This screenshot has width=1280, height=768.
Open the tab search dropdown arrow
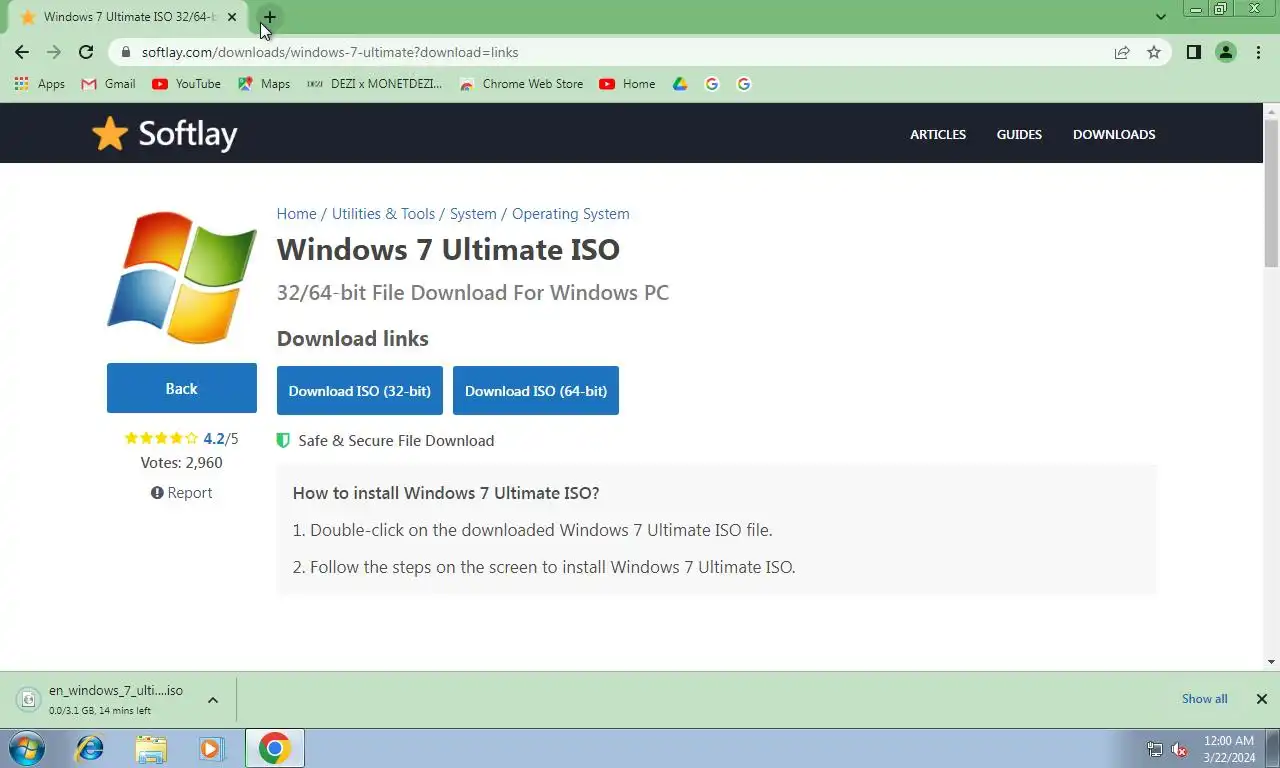pyautogui.click(x=1161, y=17)
